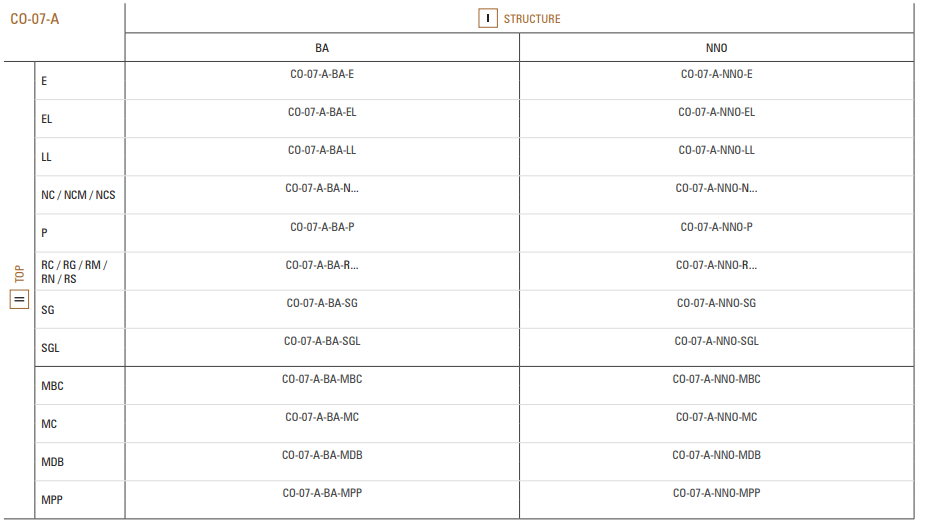Select CO-07-A-NNO-MPP cell

click(717, 493)
